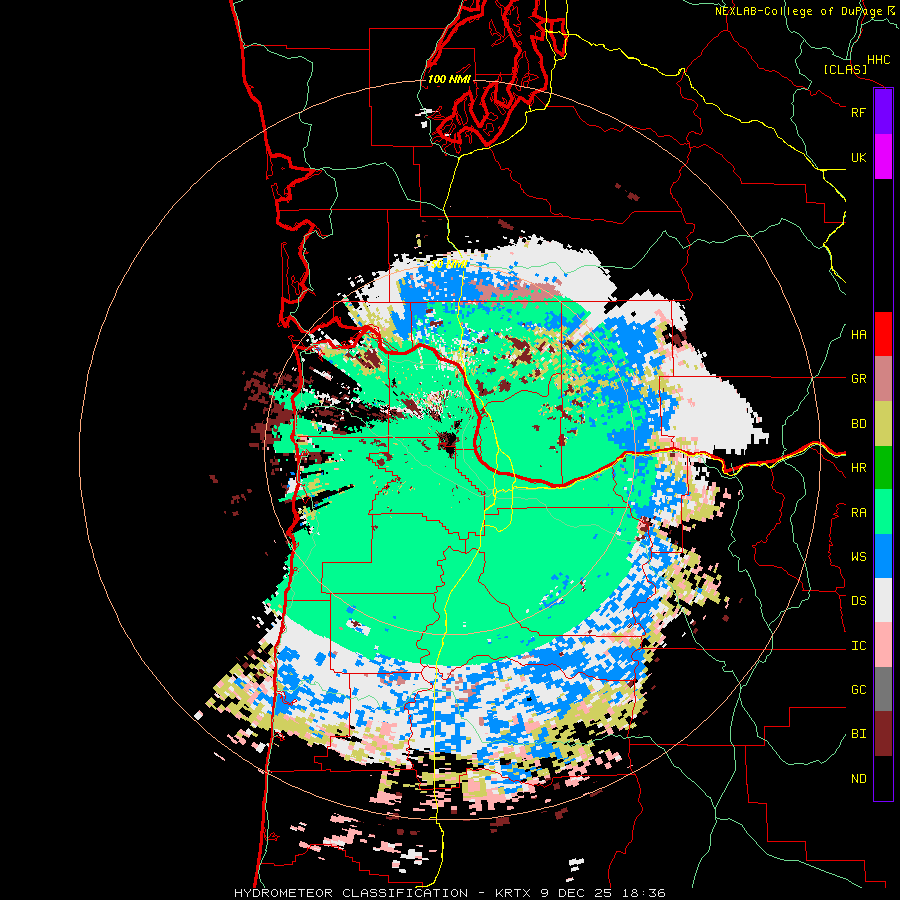
Task: Click the "GC" legend label
Action: click(x=858, y=690)
